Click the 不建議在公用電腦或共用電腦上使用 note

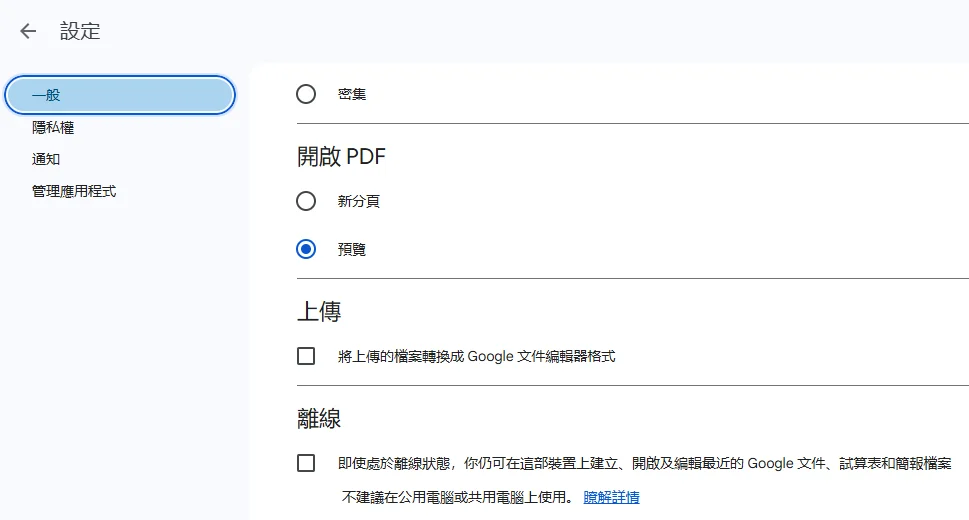[x=457, y=497]
